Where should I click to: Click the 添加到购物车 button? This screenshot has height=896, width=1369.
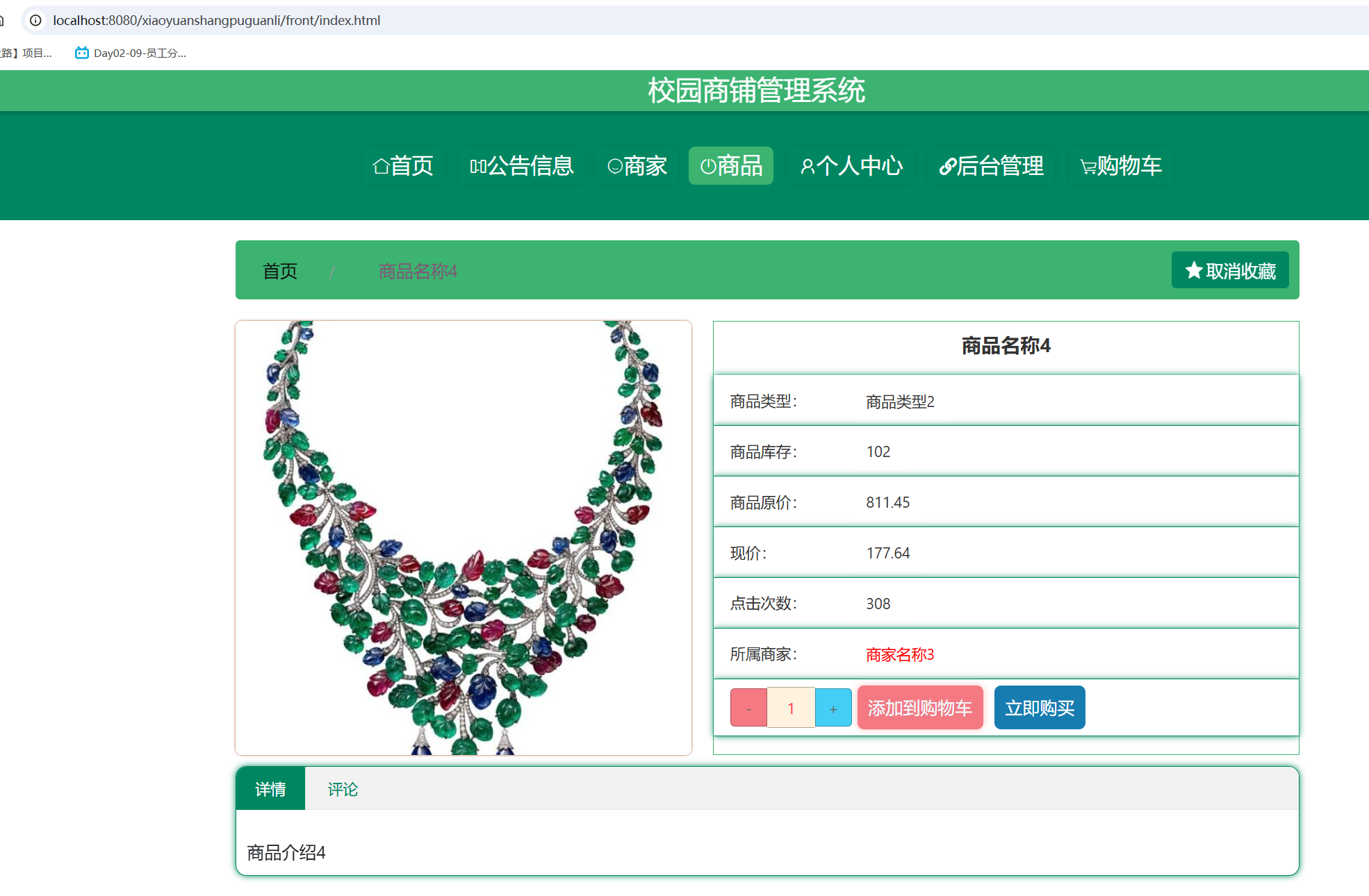(x=920, y=708)
